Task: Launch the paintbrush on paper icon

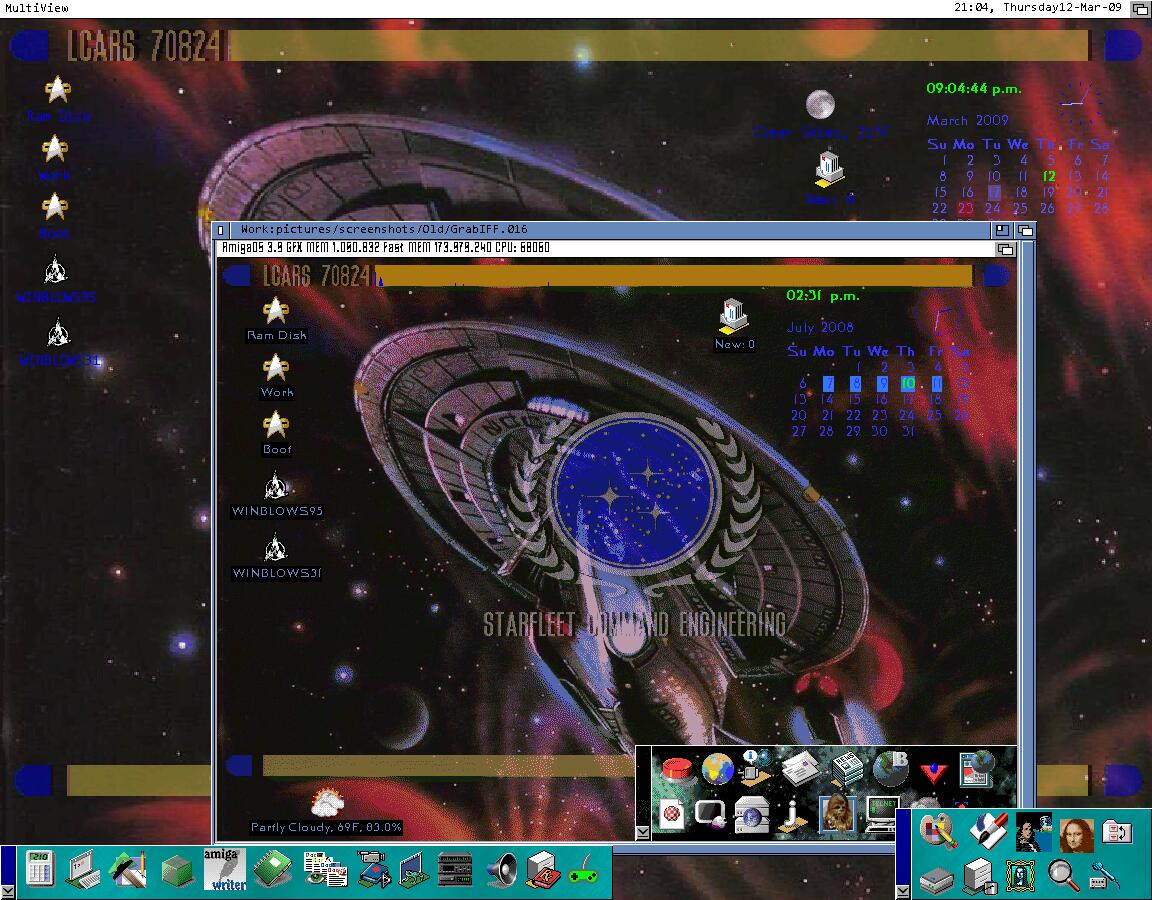Action: pos(987,831)
